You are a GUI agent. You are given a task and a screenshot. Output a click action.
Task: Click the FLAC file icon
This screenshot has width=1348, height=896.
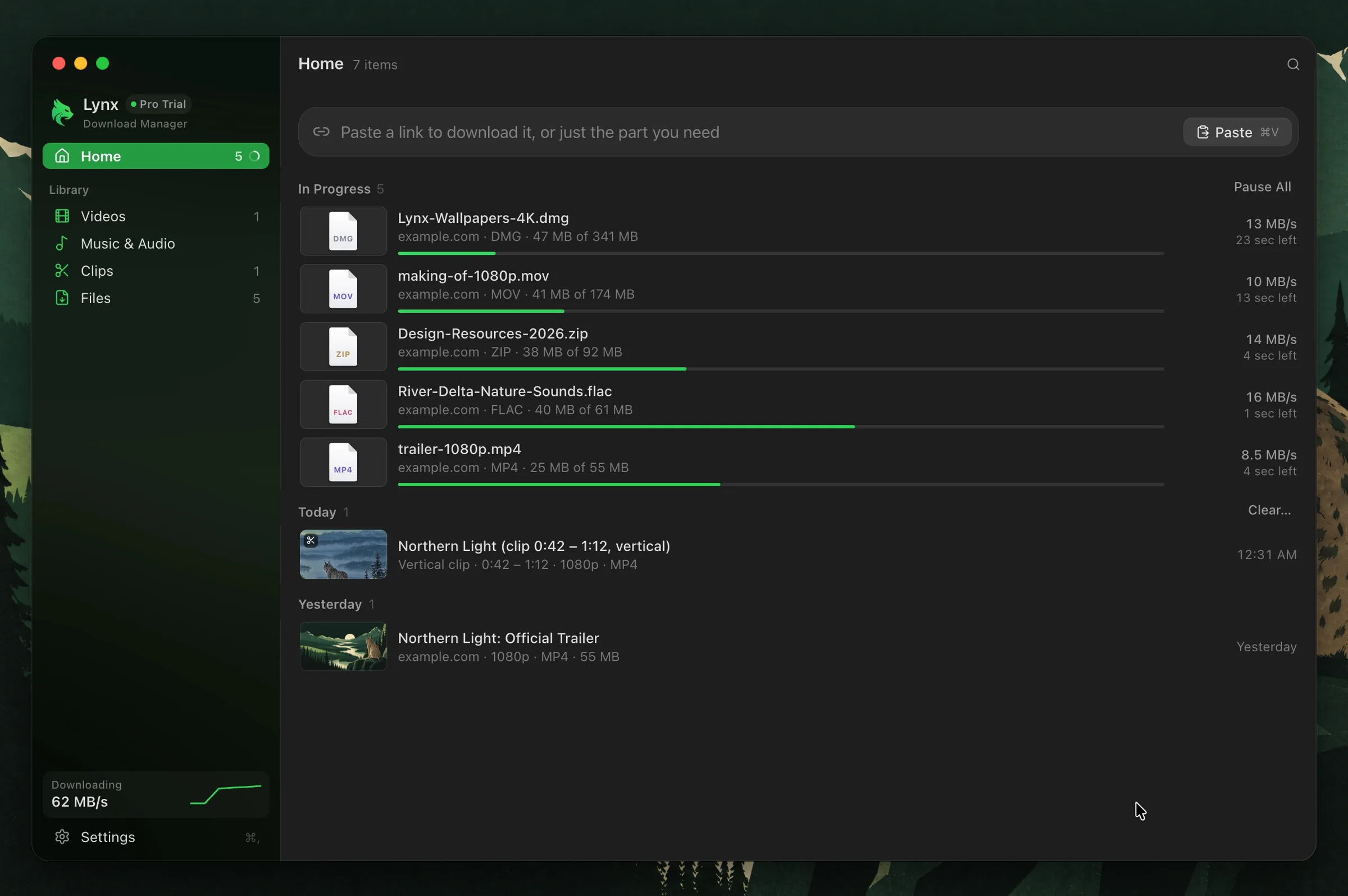pyautogui.click(x=343, y=404)
